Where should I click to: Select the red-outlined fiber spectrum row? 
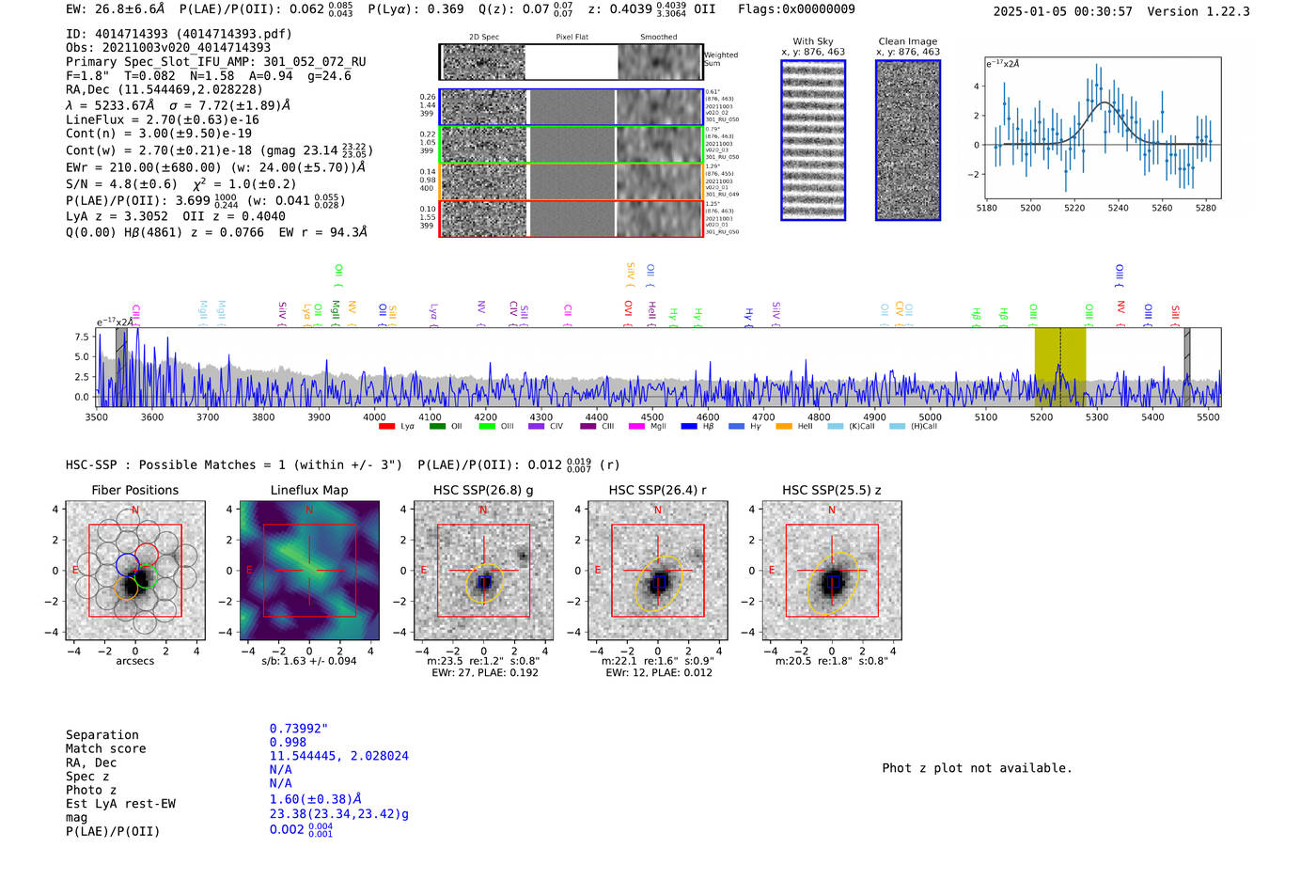tap(572, 218)
